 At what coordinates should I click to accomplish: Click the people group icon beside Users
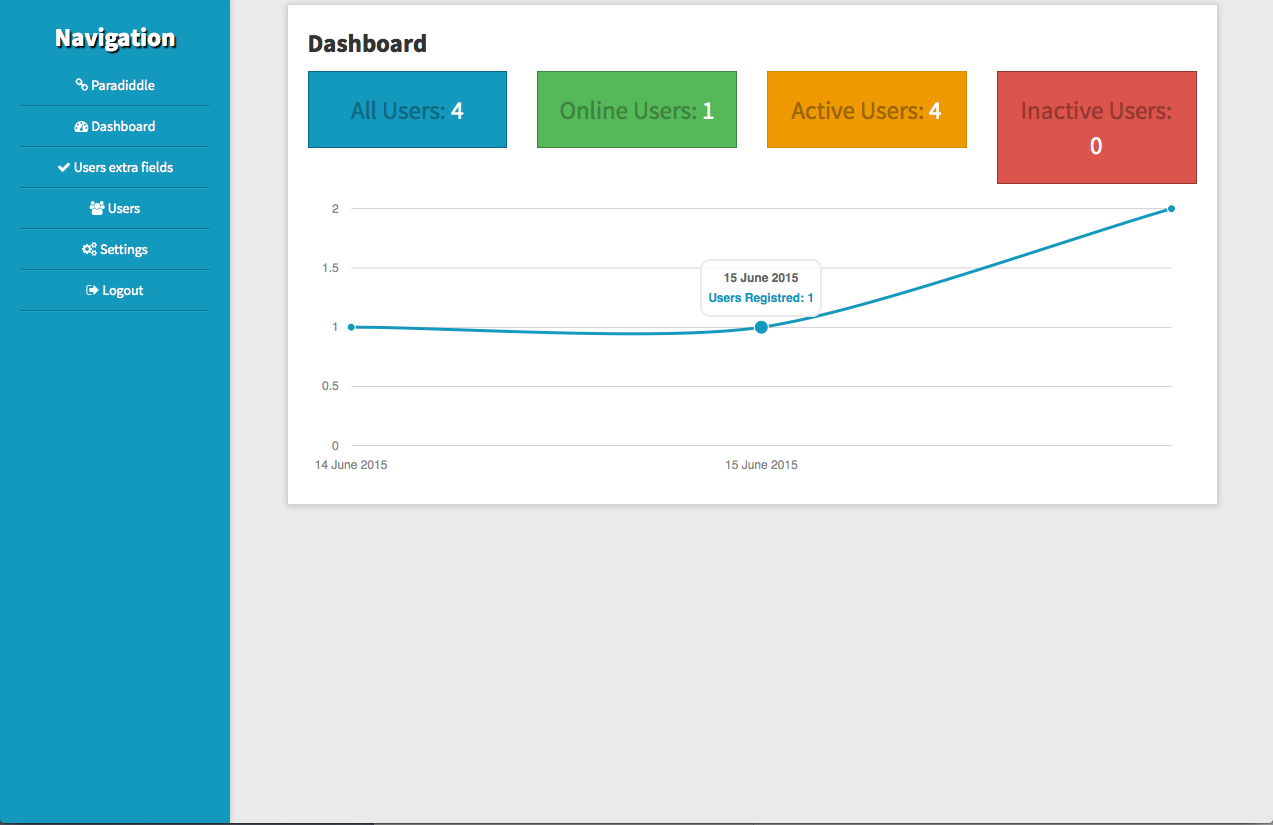click(x=97, y=209)
